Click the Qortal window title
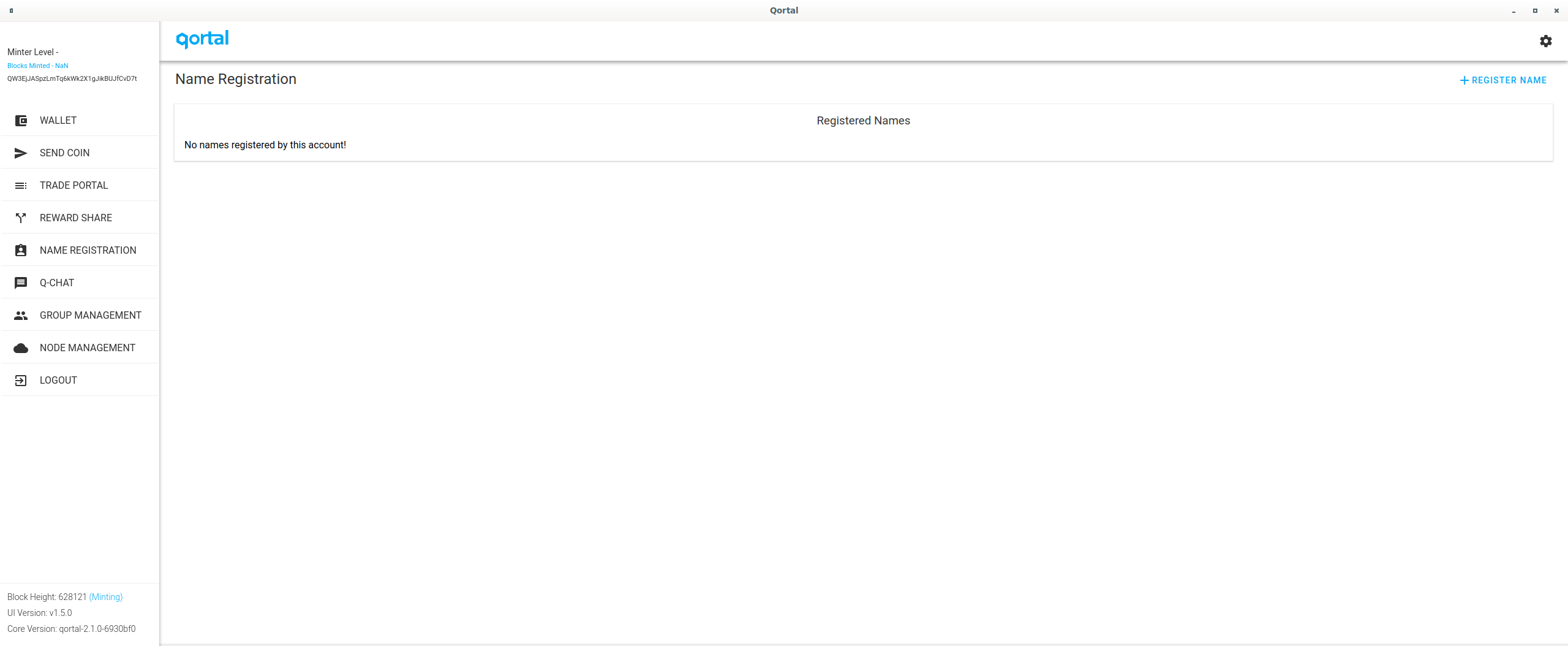This screenshot has width=1568, height=646. (x=784, y=10)
